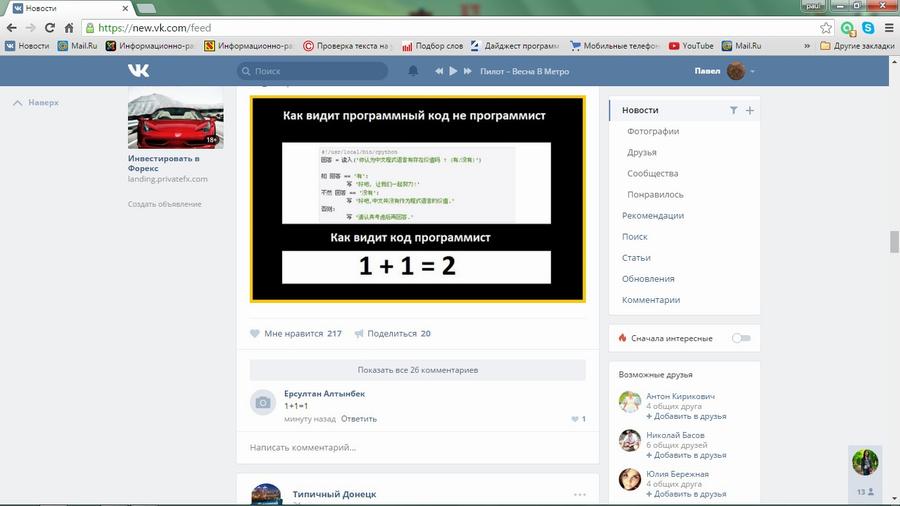The width and height of the screenshot is (900, 506).
Task: Share the post via Поделиться
Action: click(391, 333)
